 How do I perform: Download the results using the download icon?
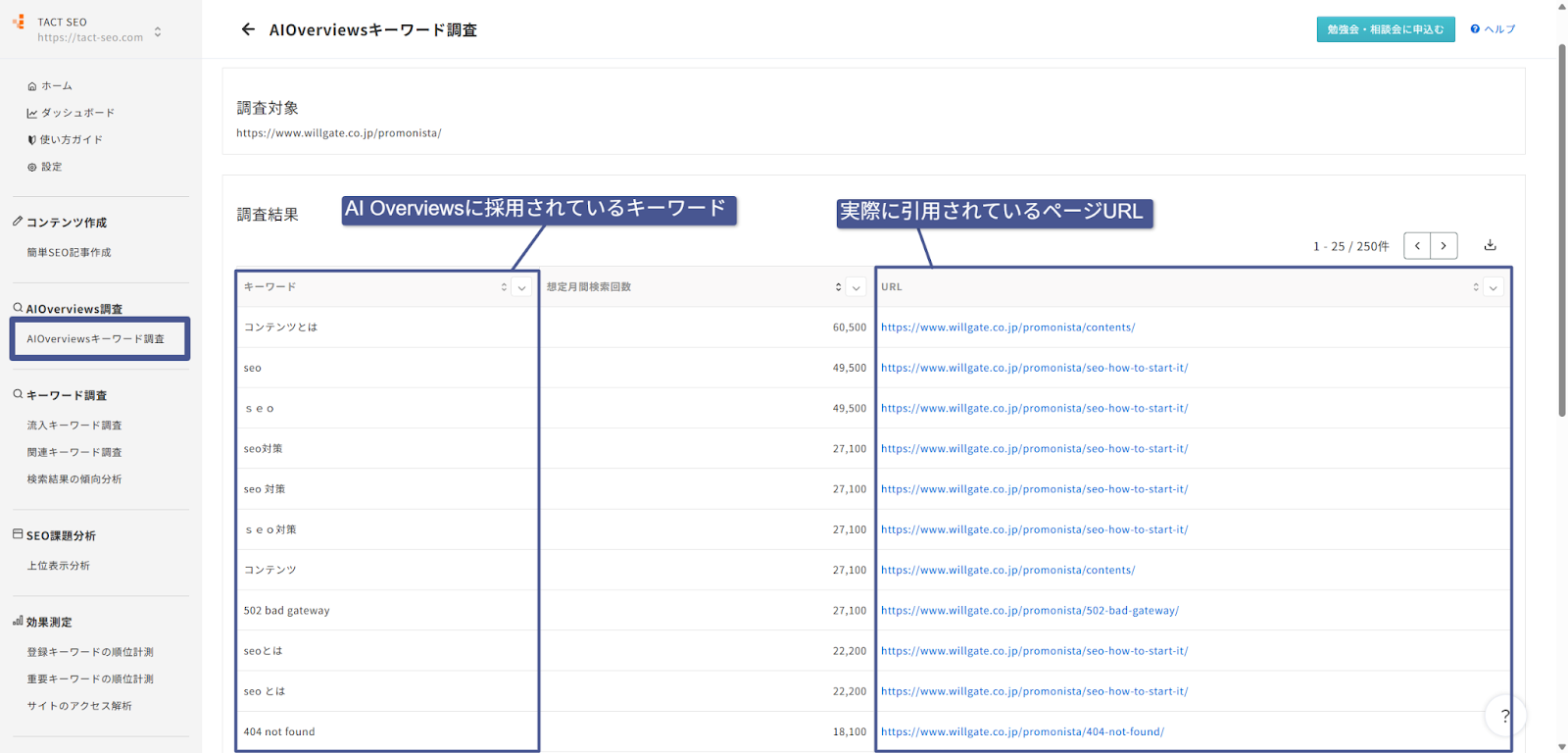pyautogui.click(x=1490, y=245)
